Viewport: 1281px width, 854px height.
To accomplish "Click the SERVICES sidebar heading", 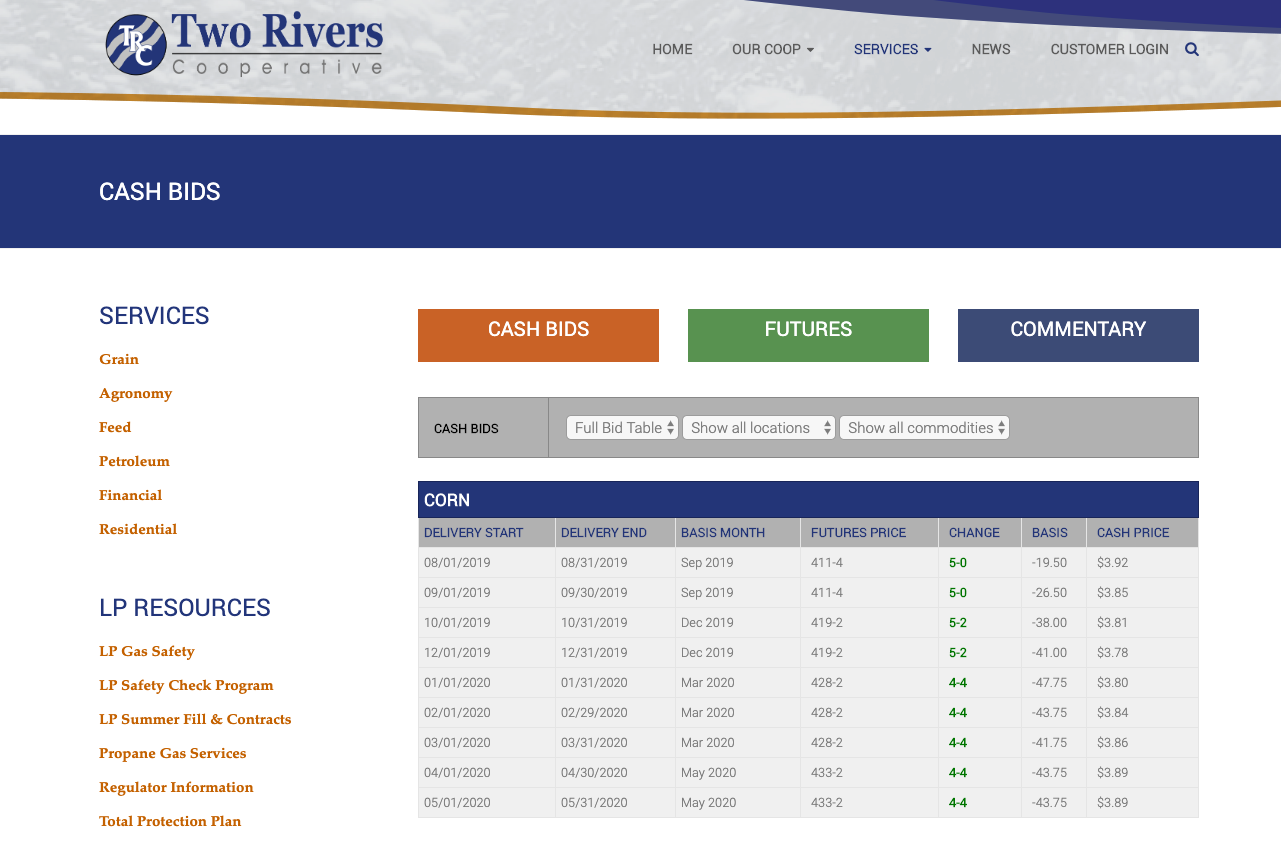I will click(154, 316).
